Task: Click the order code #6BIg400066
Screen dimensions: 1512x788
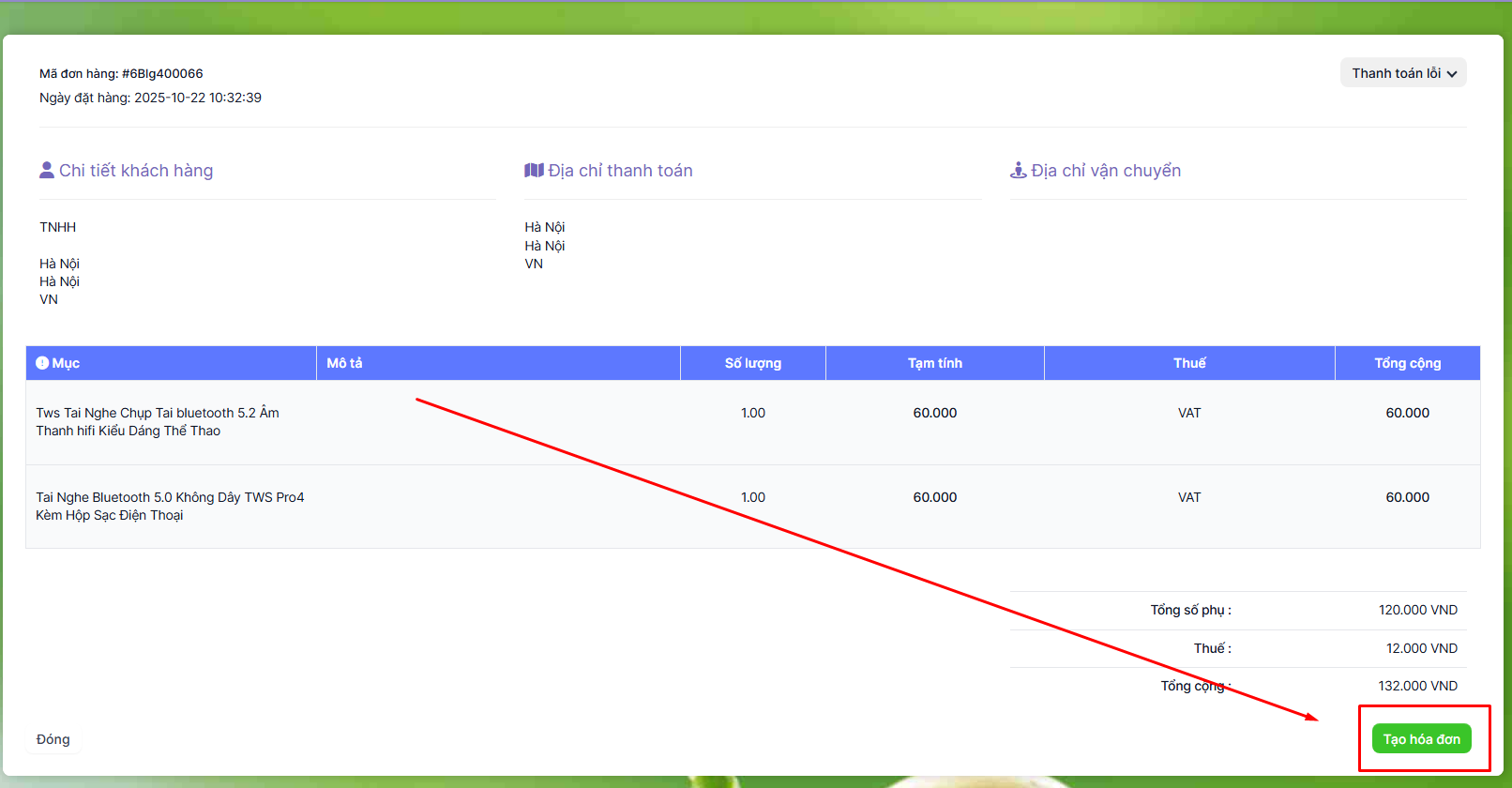Action: tap(162, 73)
